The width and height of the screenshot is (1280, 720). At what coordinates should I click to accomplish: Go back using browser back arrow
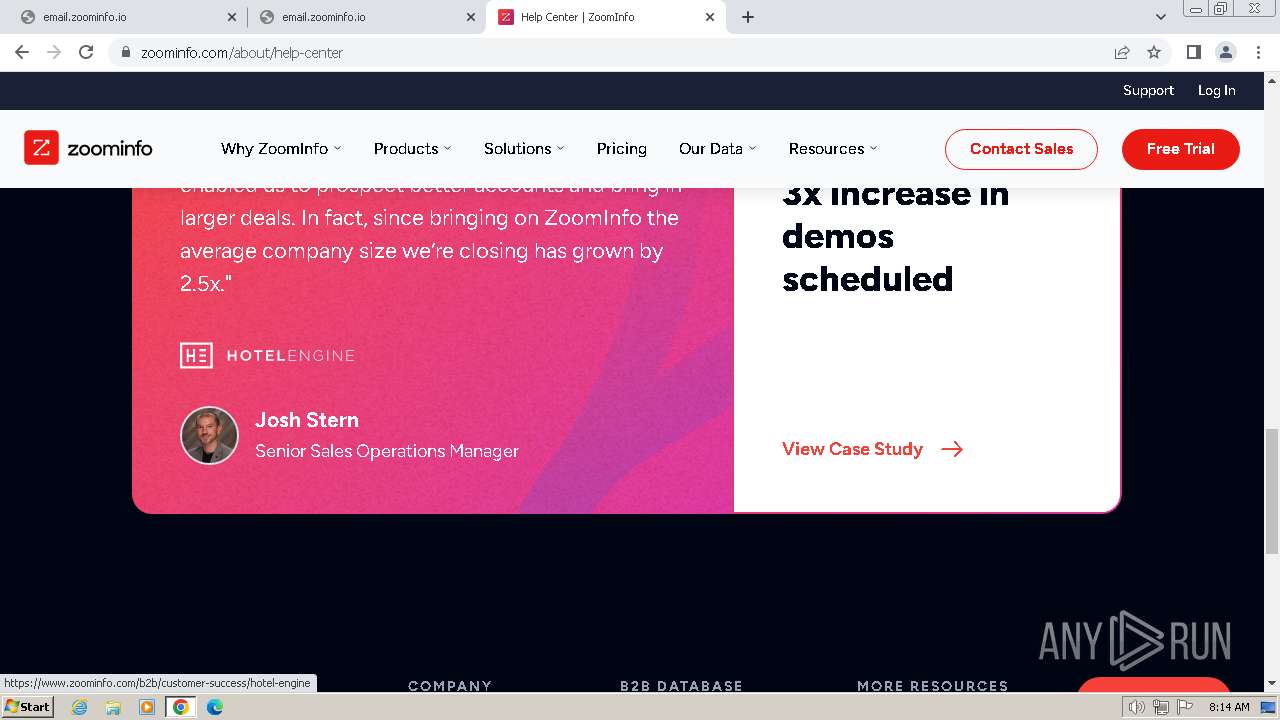coord(22,52)
